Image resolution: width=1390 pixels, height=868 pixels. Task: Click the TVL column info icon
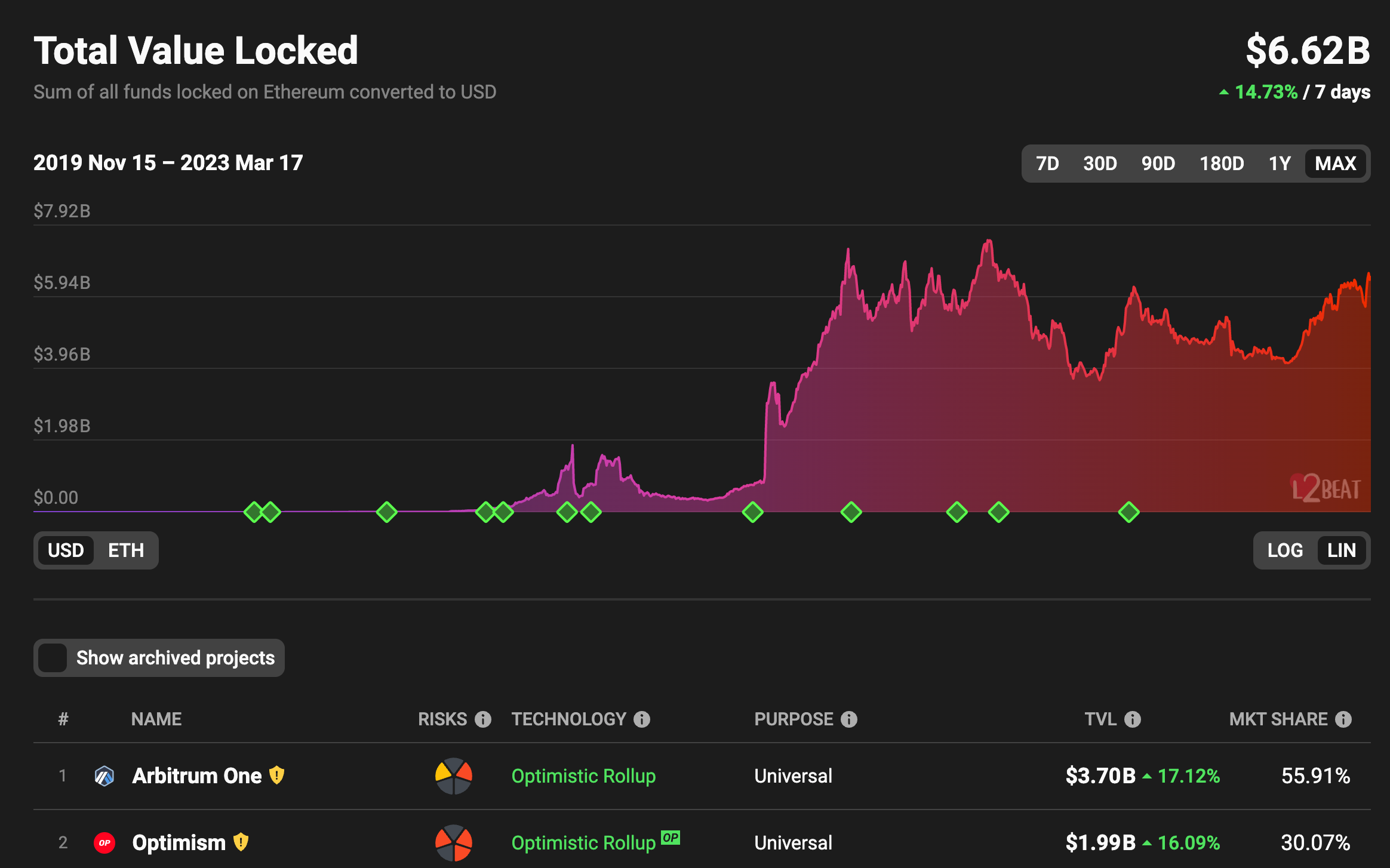pos(1133,719)
